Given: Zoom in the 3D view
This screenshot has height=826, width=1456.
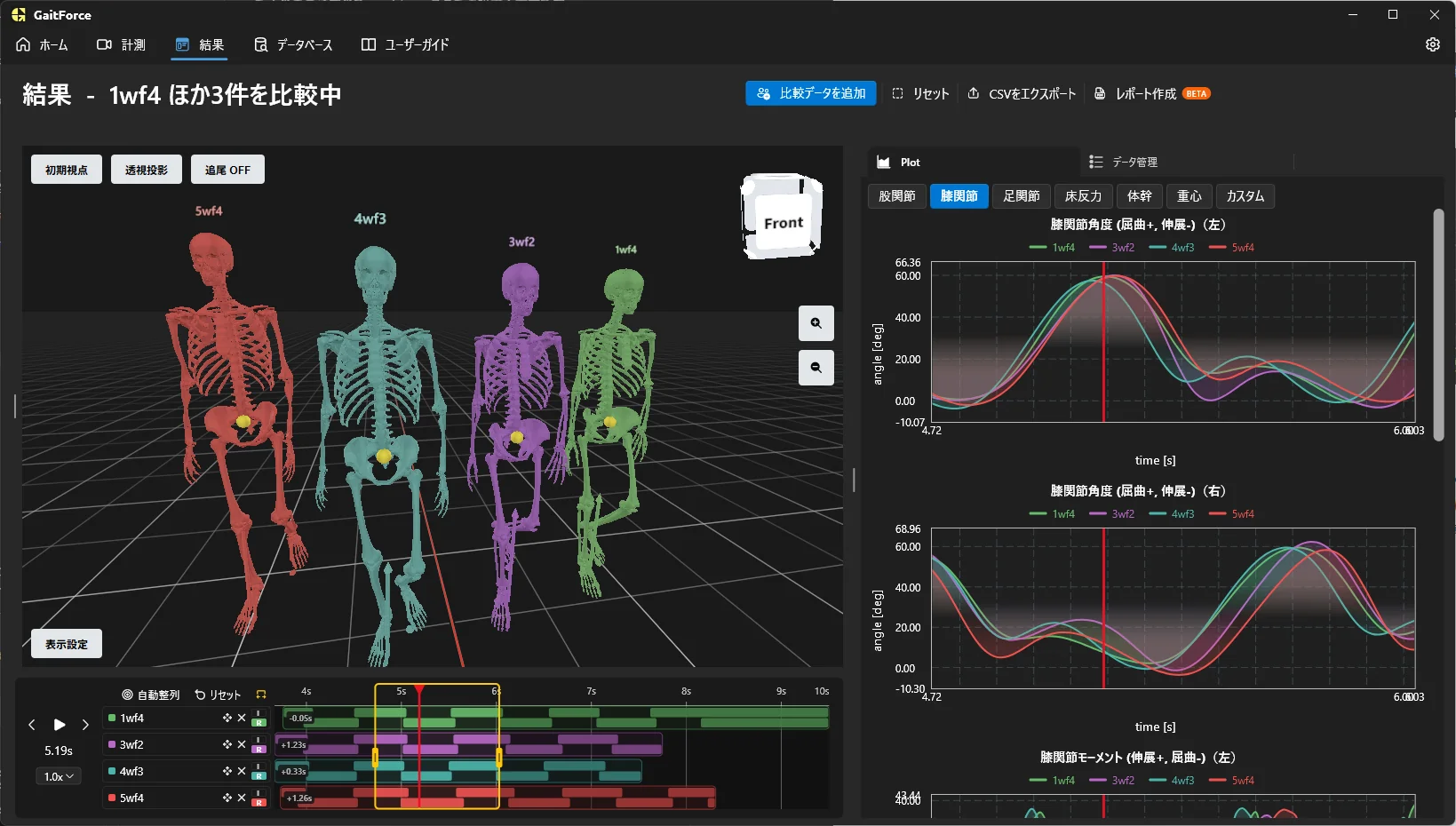Looking at the screenshot, I should (x=816, y=323).
